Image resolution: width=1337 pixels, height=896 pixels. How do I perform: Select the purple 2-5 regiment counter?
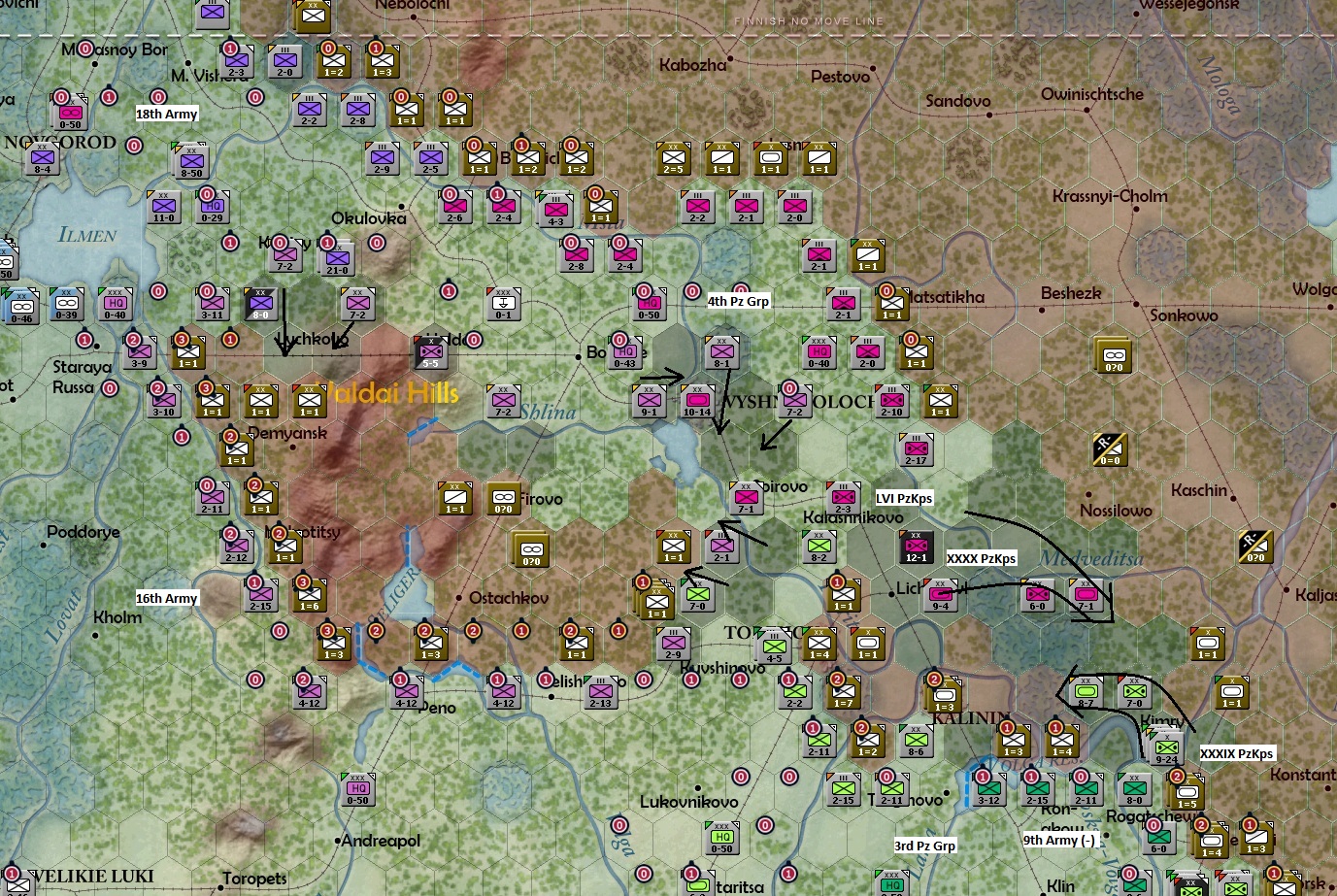pos(431,158)
